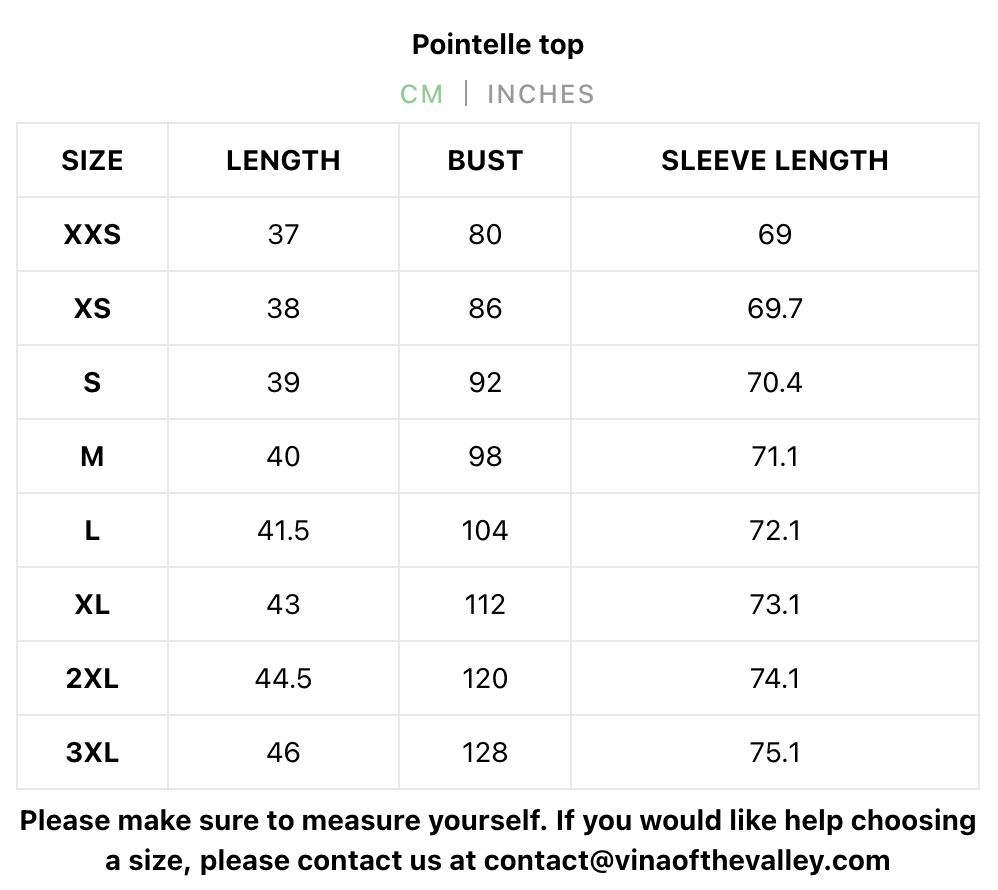The image size is (998, 890).
Task: Select the 2XL size row label
Action: (92, 678)
